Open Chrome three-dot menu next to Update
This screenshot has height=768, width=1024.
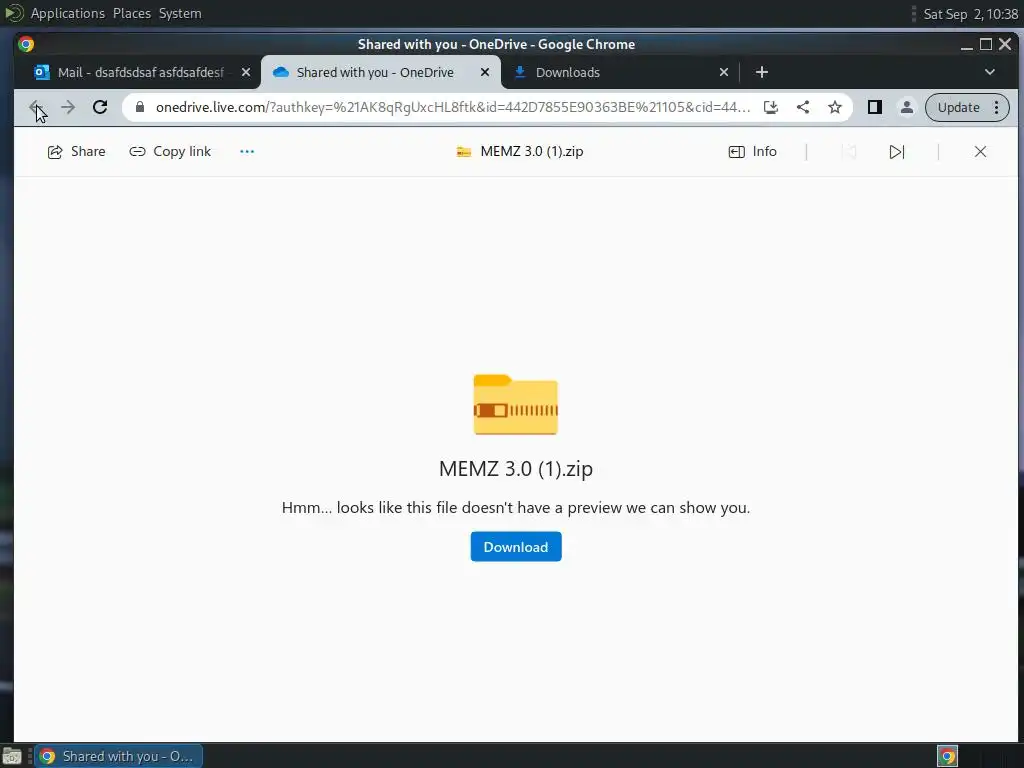pyautogui.click(x=997, y=107)
